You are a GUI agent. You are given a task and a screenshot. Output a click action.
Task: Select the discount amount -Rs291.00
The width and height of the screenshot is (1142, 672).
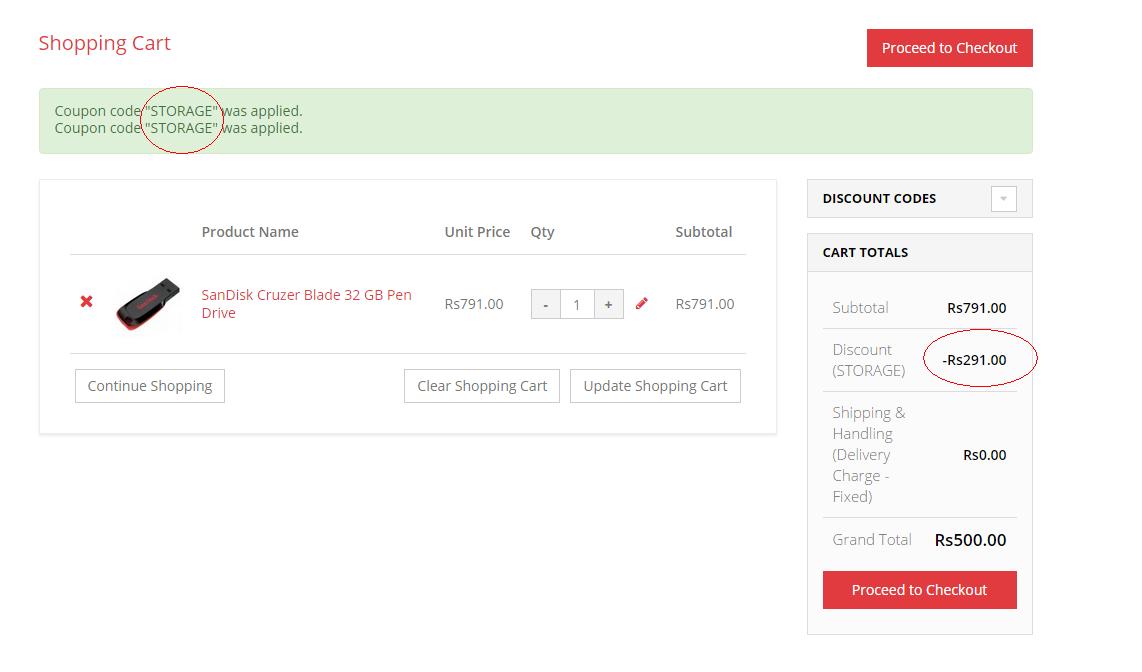tap(974, 360)
